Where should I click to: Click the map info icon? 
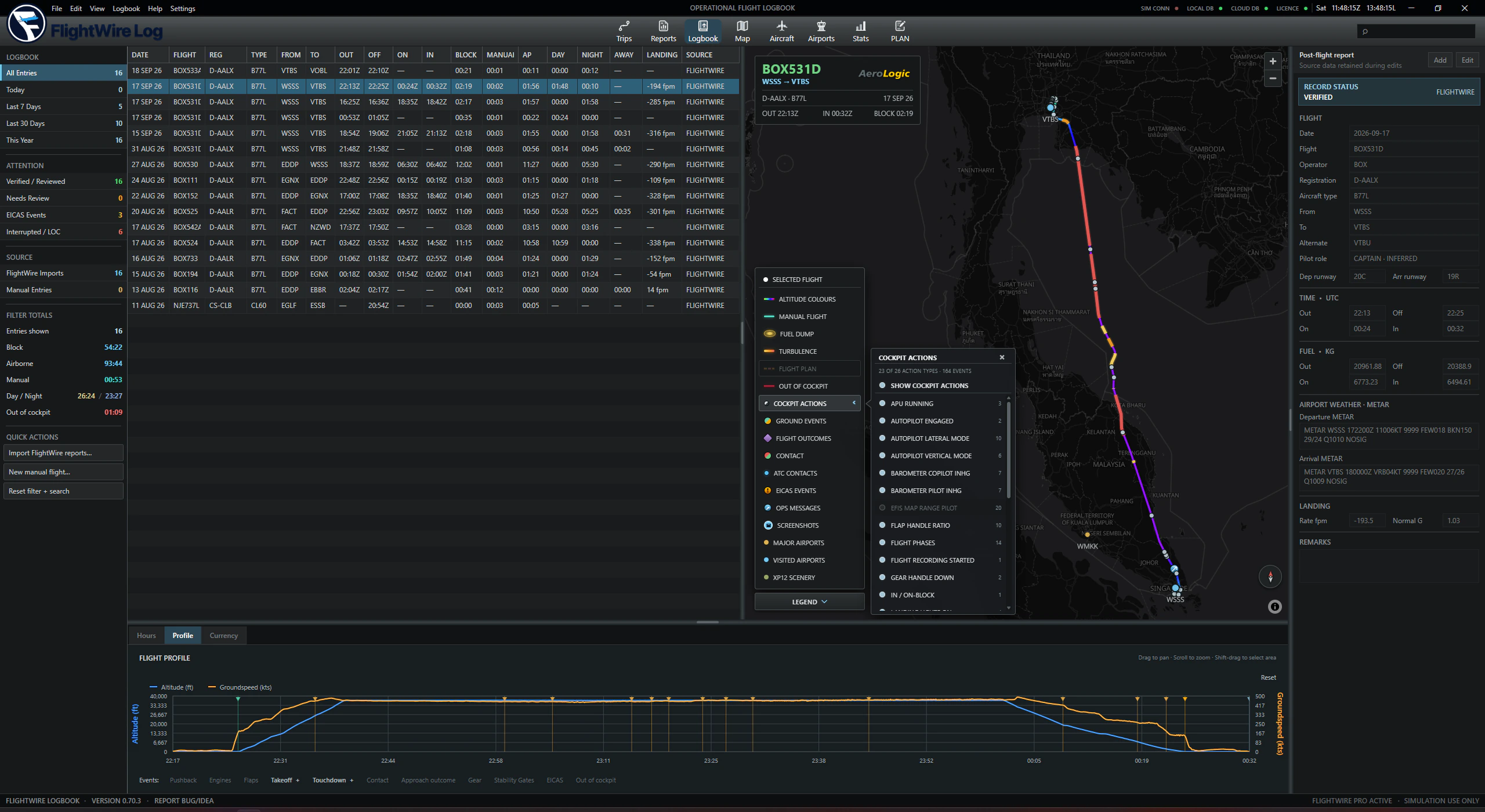tap(1274, 607)
